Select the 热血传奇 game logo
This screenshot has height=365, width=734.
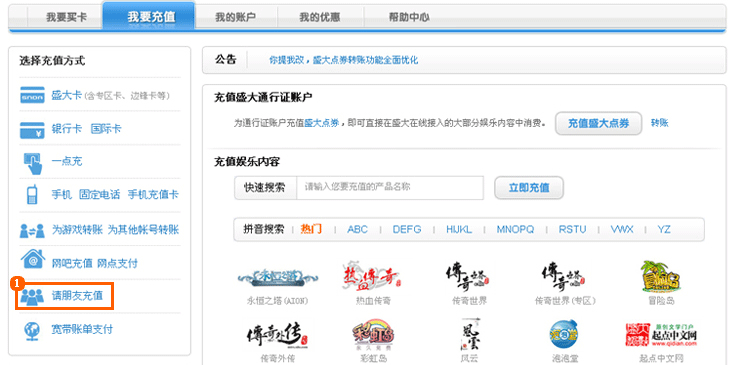pyautogui.click(x=373, y=276)
